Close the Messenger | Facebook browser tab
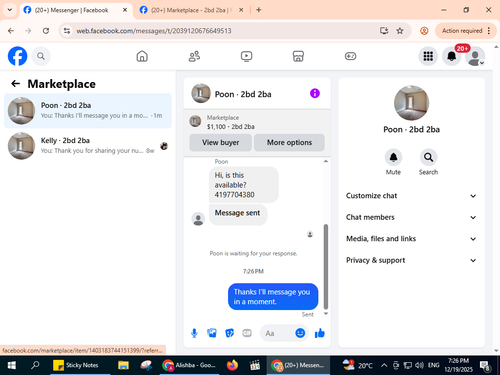The width and height of the screenshot is (500, 375). (x=125, y=10)
